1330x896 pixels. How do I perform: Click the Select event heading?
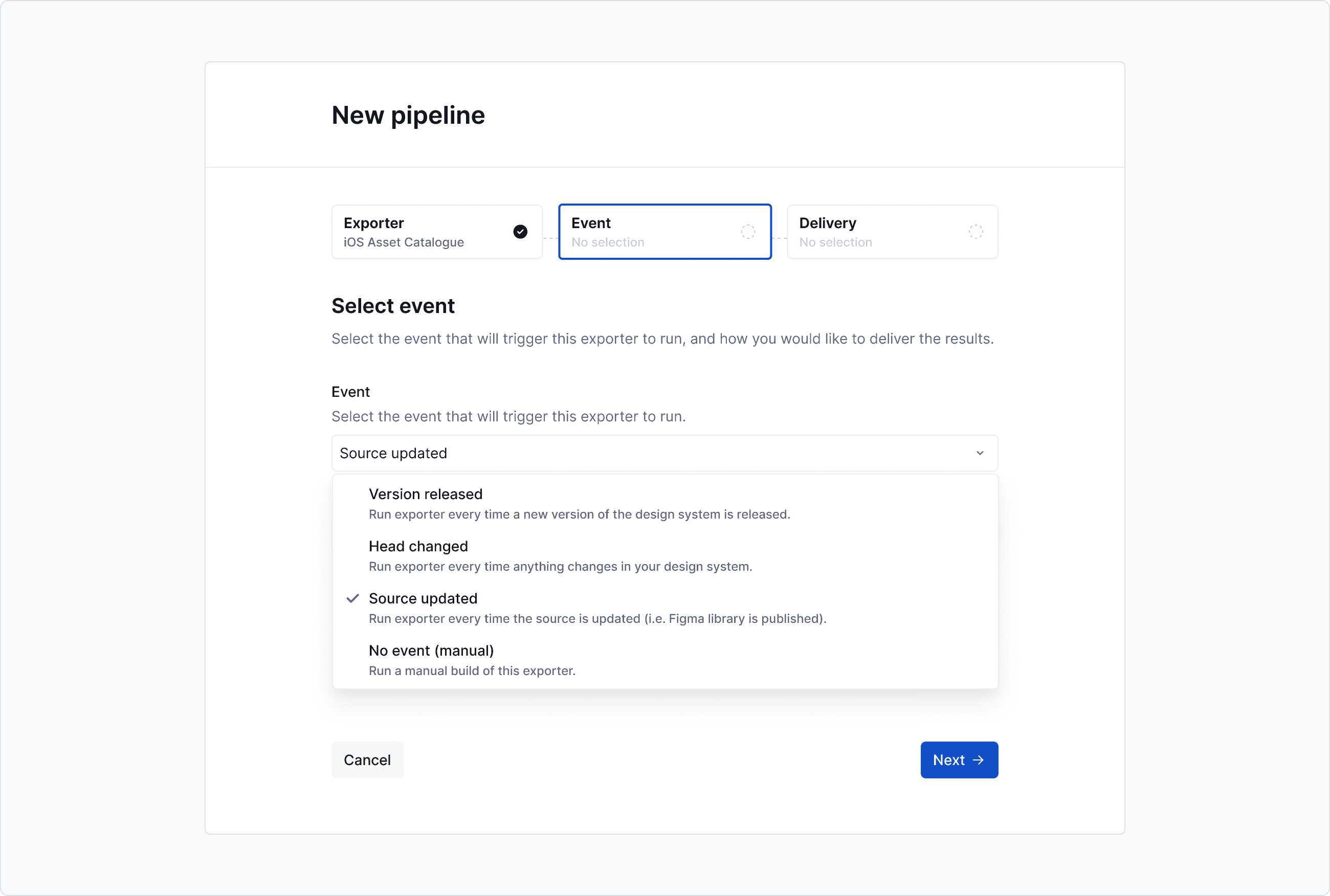tap(393, 306)
